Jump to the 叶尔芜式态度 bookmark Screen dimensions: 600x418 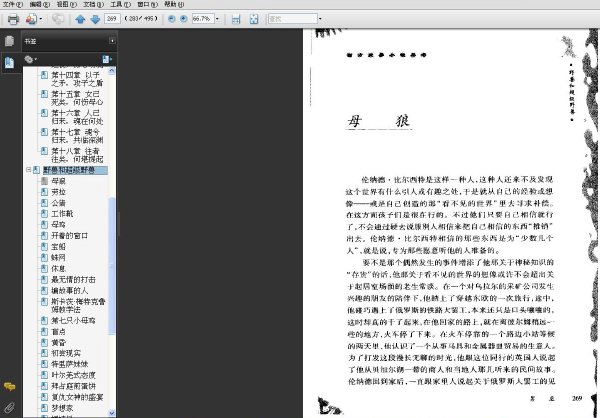pos(73,375)
